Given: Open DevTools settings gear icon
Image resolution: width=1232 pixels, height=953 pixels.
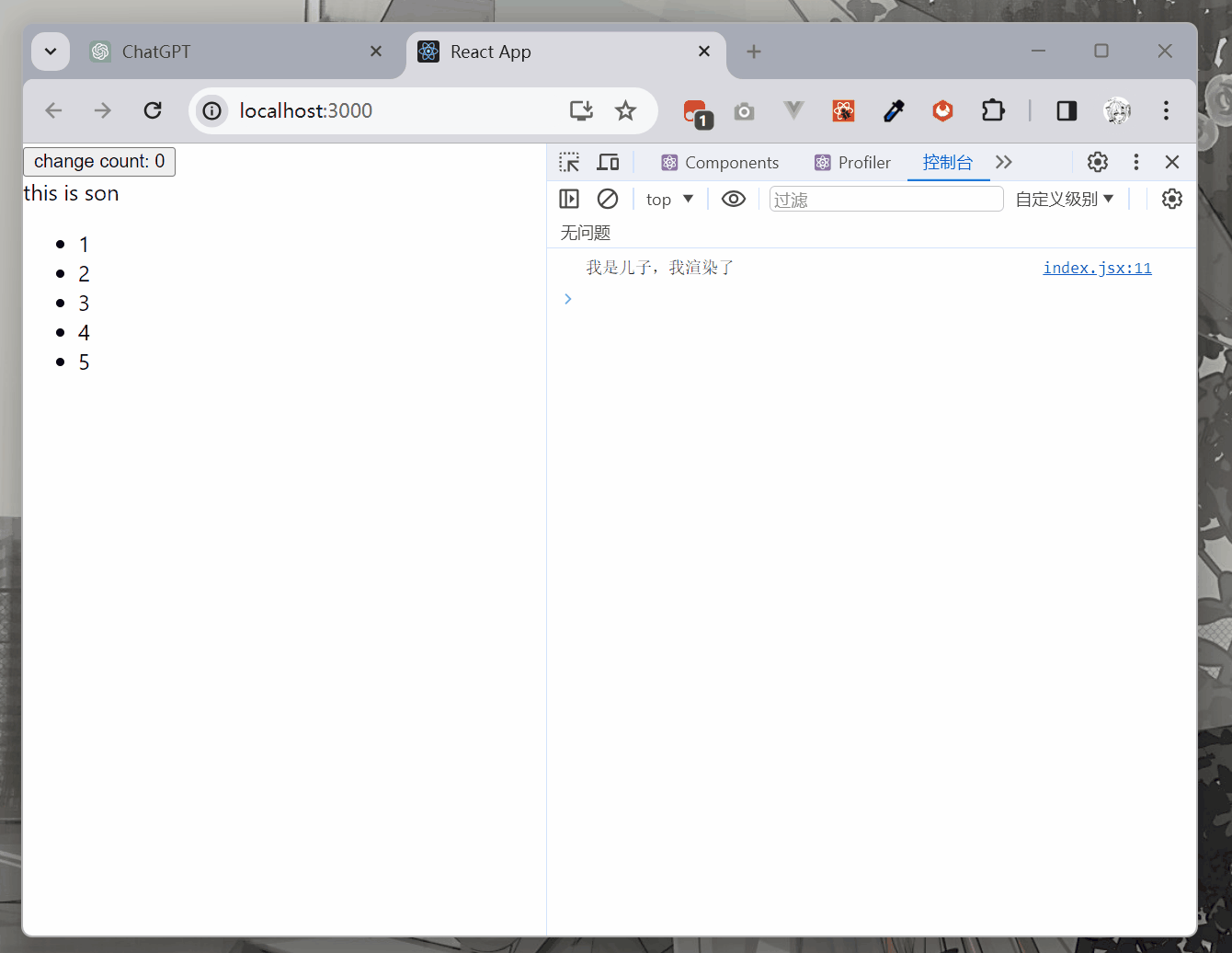Looking at the screenshot, I should 1097,163.
